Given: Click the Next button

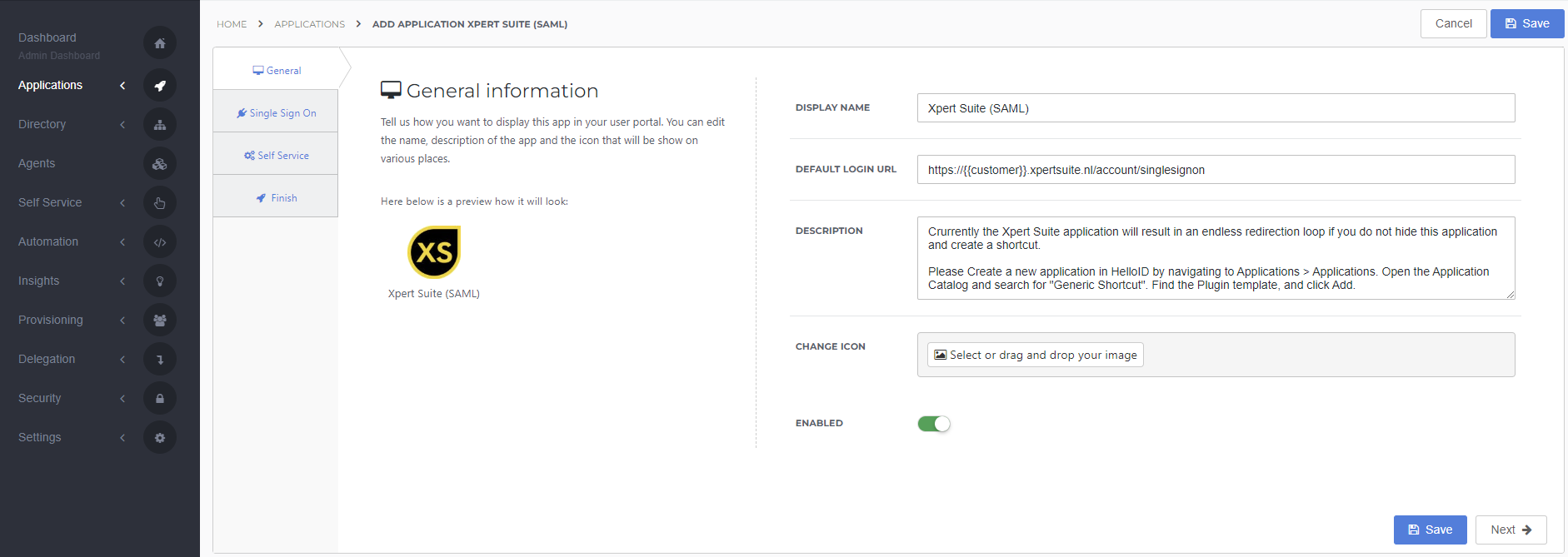Looking at the screenshot, I should point(1511,530).
